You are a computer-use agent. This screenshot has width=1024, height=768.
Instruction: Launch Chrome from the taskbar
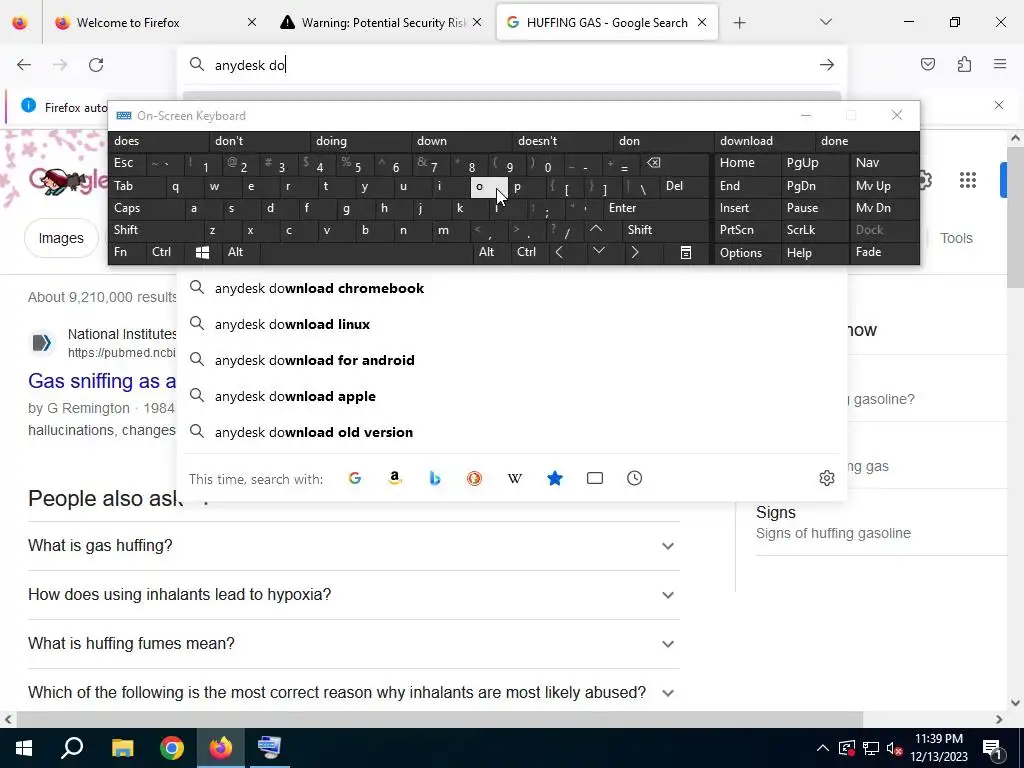(x=172, y=748)
